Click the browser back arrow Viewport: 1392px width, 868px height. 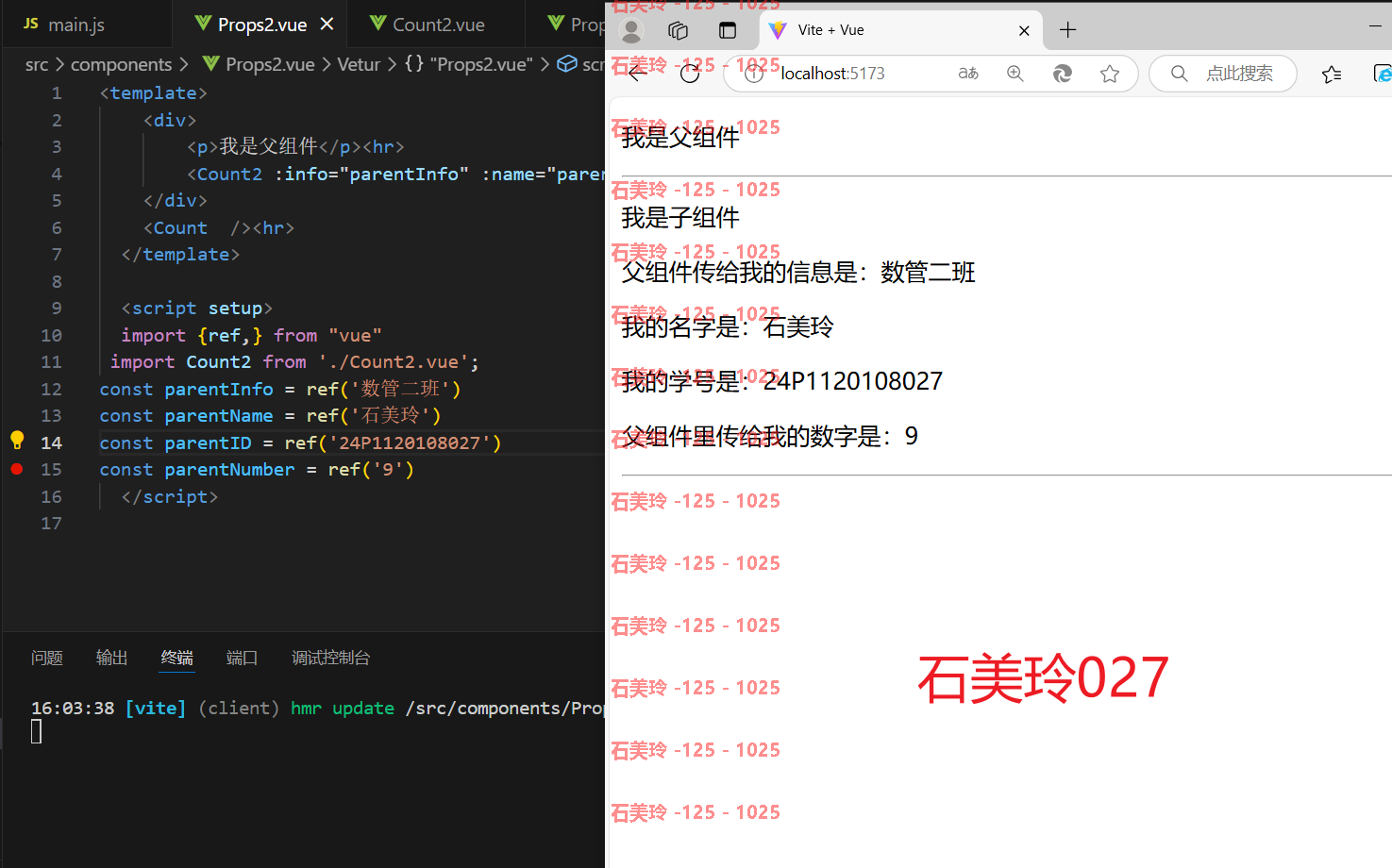tap(635, 74)
